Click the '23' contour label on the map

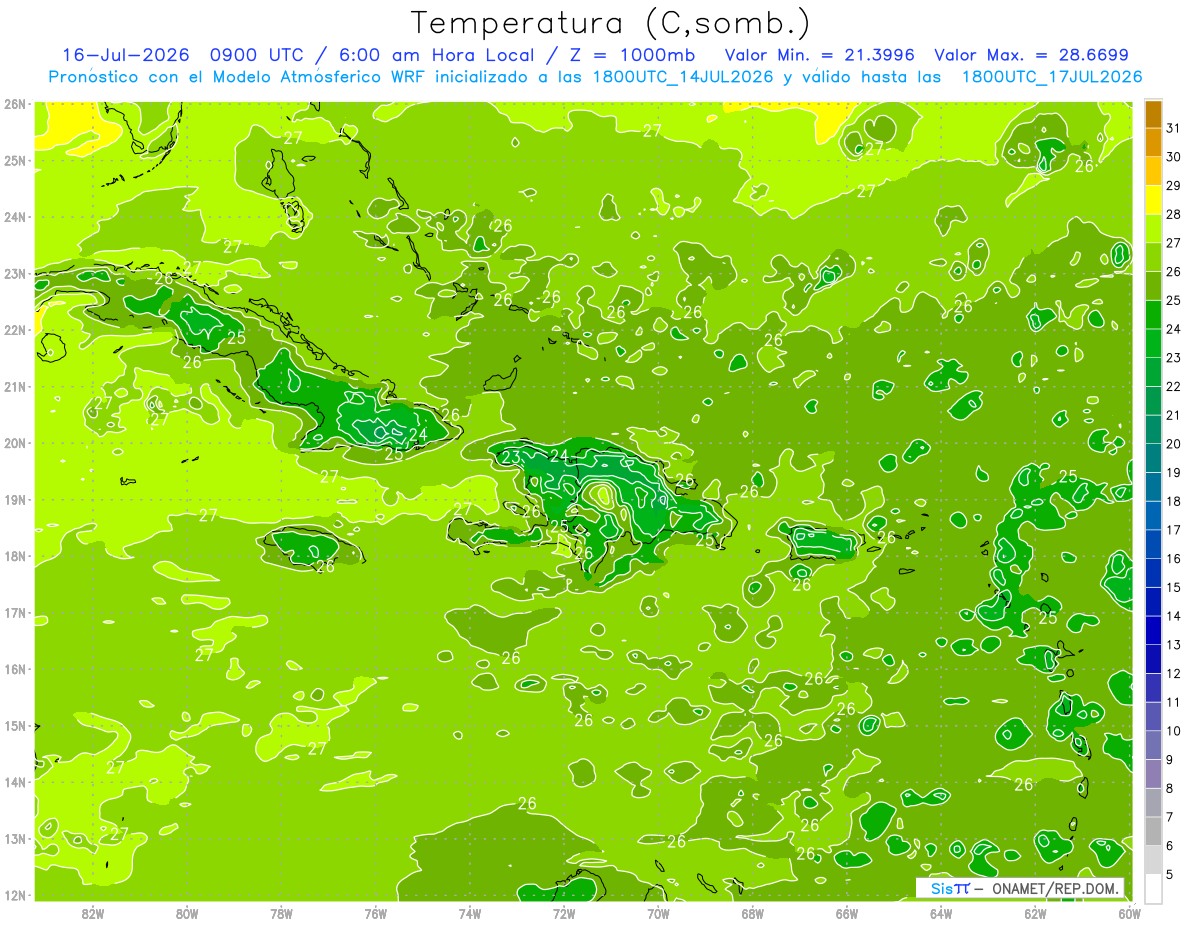511,458
